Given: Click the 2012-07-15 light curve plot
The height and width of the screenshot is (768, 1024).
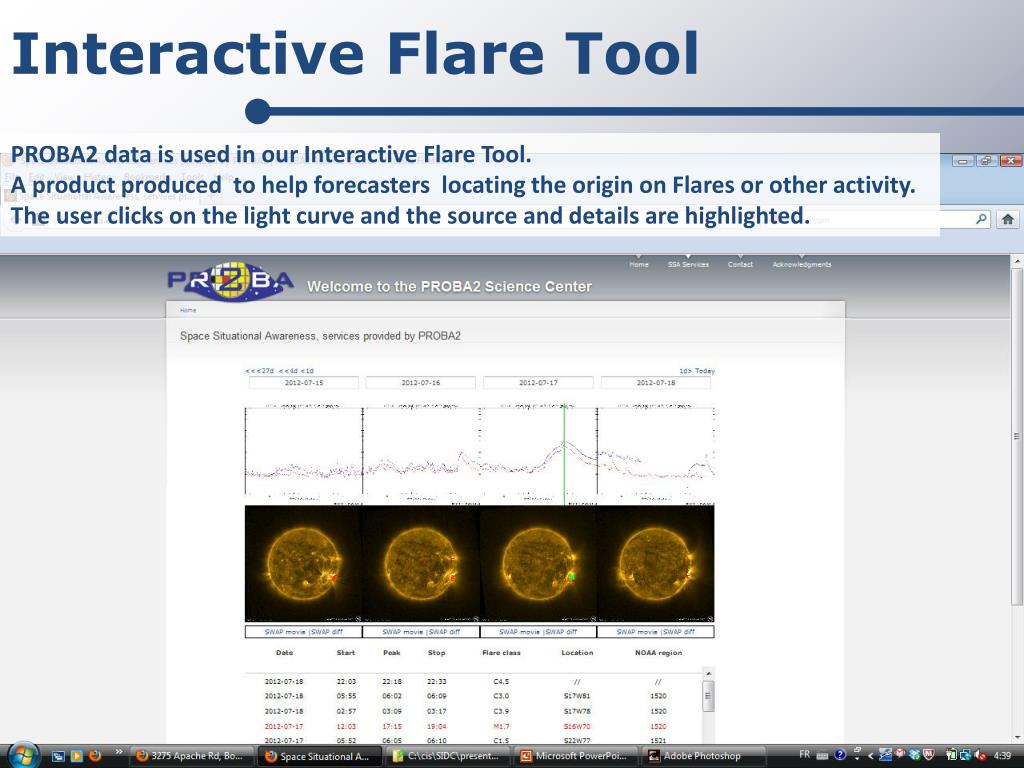Looking at the screenshot, I should point(304,454).
